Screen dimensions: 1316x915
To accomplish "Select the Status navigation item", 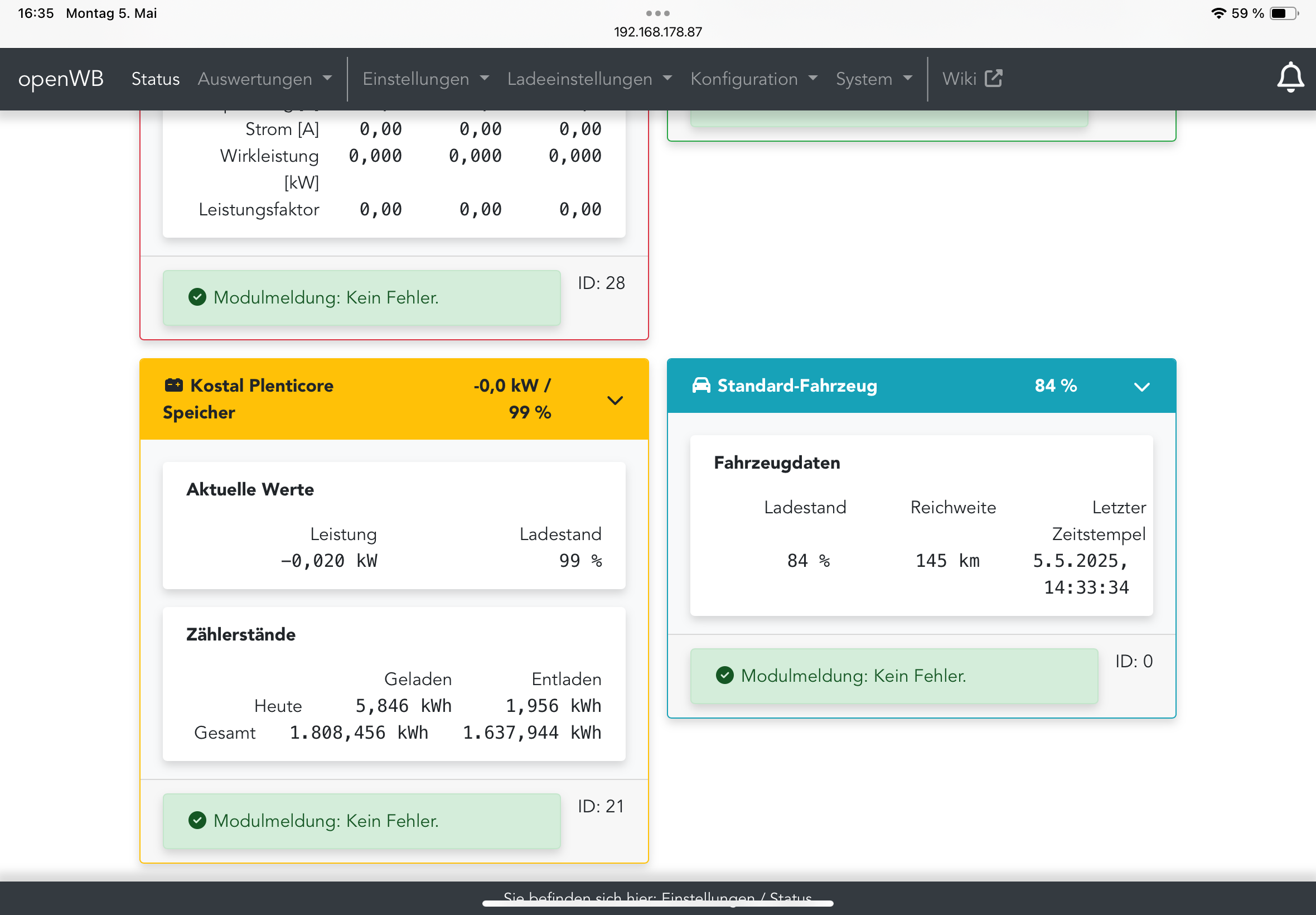I will coord(155,79).
